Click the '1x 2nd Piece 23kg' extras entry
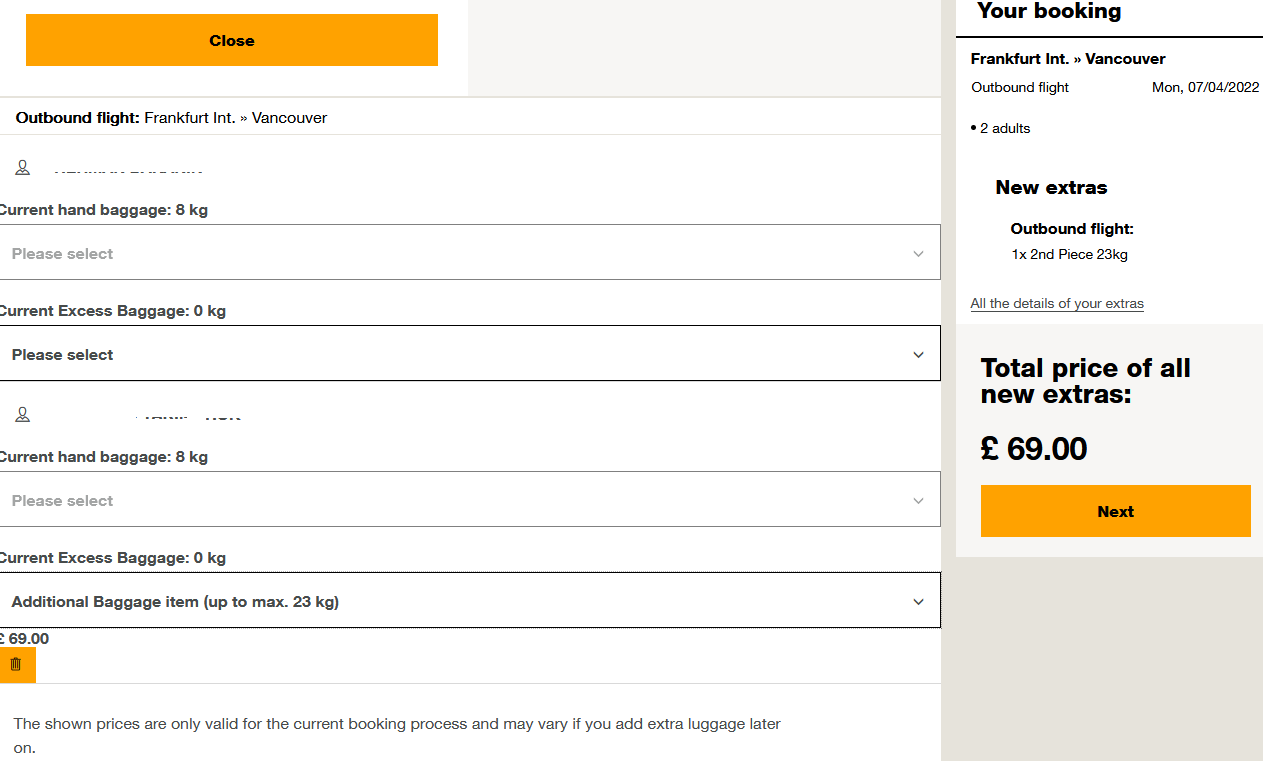1263x761 pixels. (1069, 254)
